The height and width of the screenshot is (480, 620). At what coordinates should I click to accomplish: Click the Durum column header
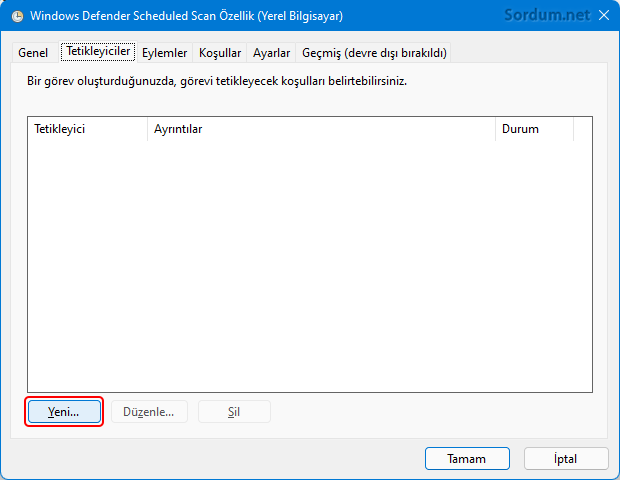click(534, 129)
